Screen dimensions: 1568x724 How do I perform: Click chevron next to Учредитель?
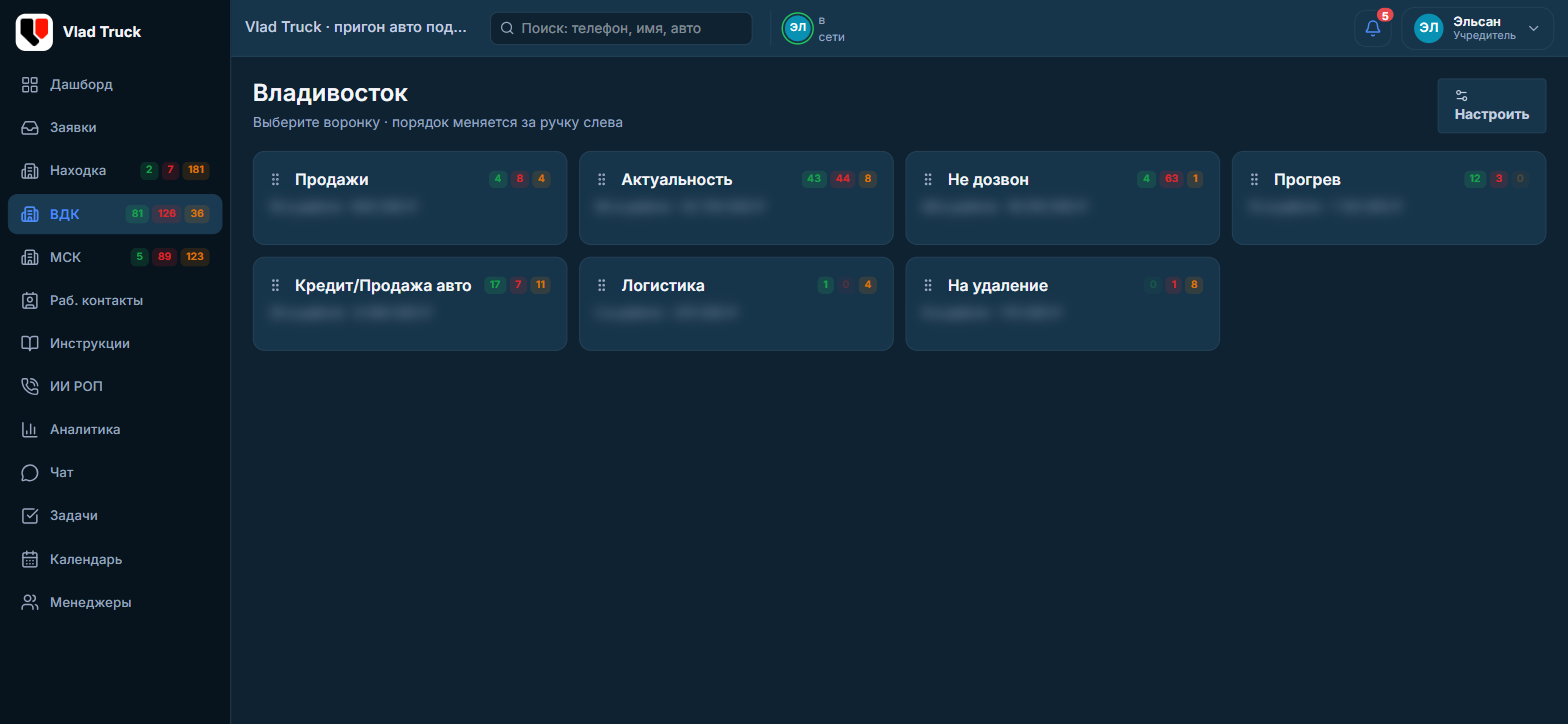click(x=1534, y=28)
